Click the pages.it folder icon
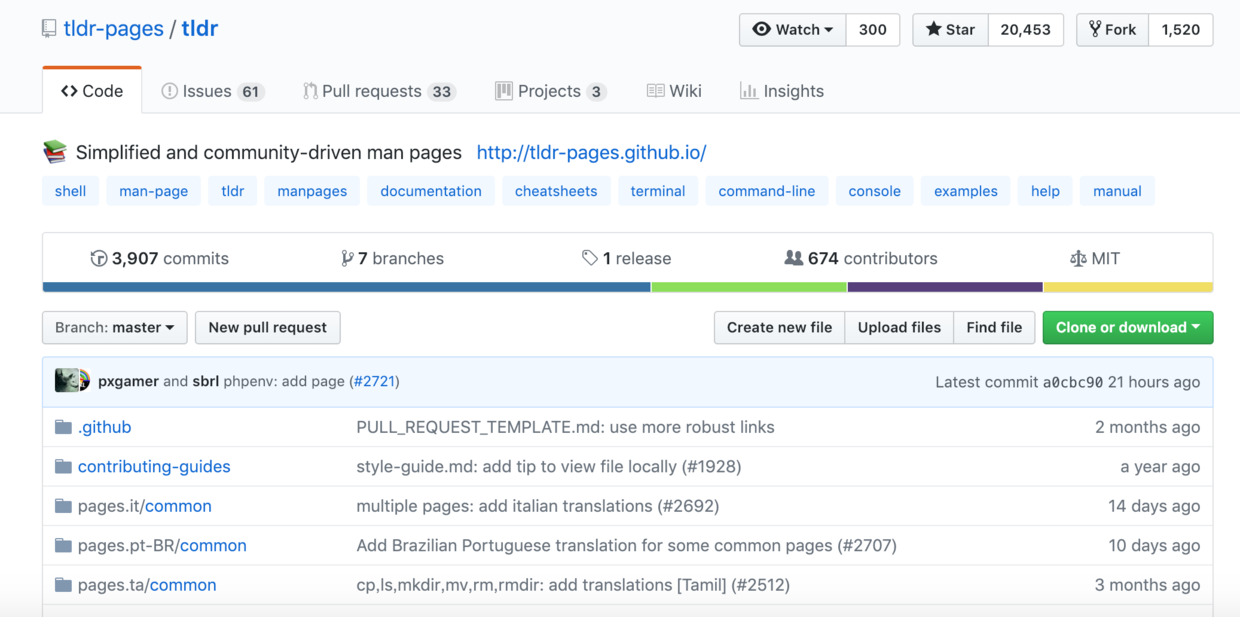 pyautogui.click(x=63, y=506)
